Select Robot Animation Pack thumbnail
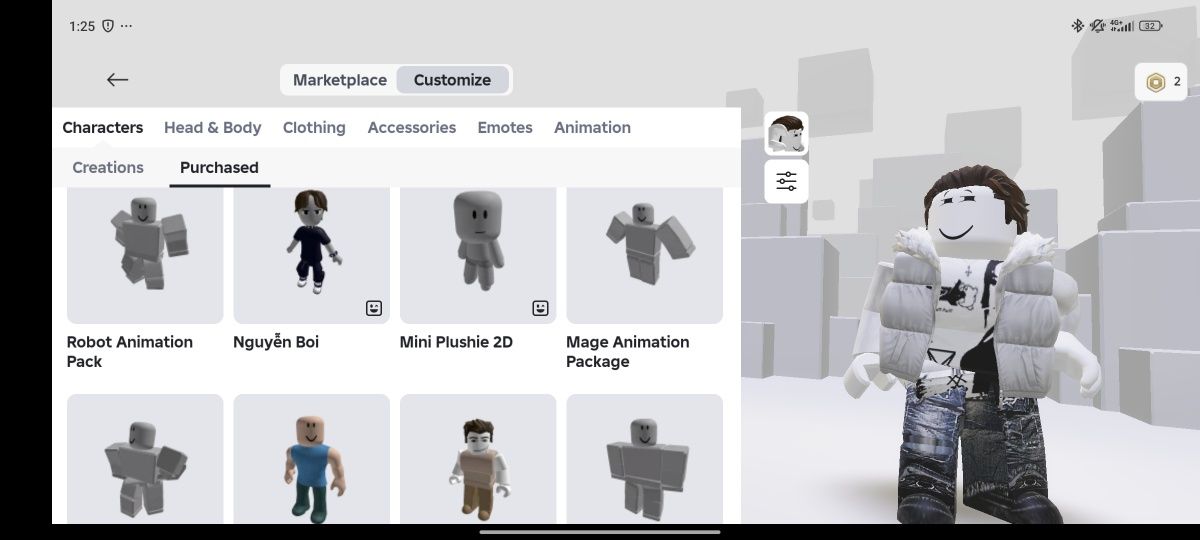This screenshot has height=540, width=1200. click(x=145, y=255)
